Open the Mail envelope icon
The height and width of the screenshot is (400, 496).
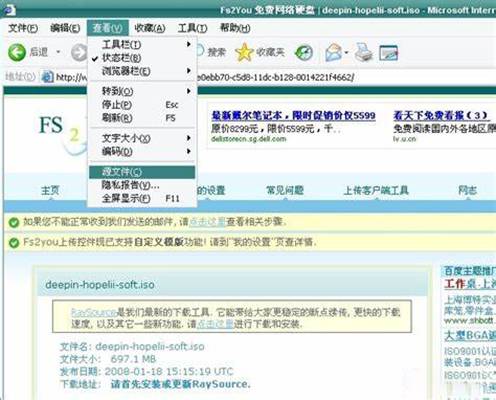(x=334, y=52)
